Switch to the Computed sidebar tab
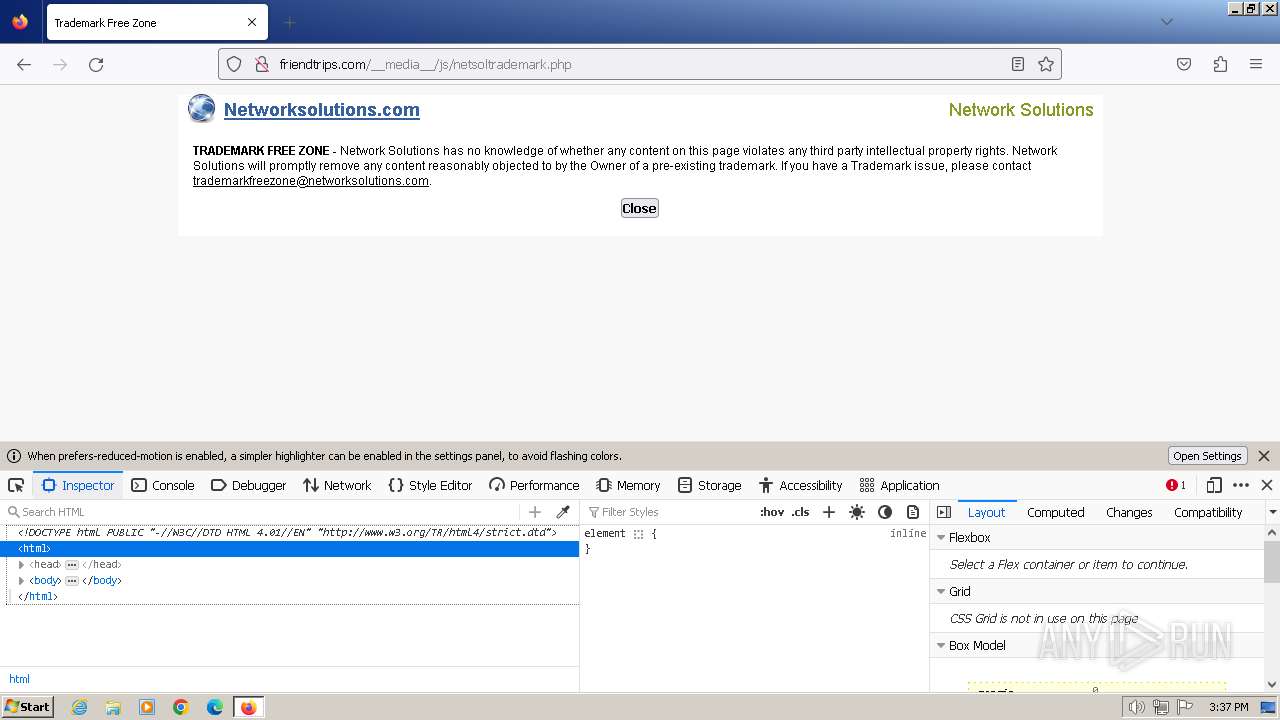The image size is (1280, 720). (x=1056, y=512)
